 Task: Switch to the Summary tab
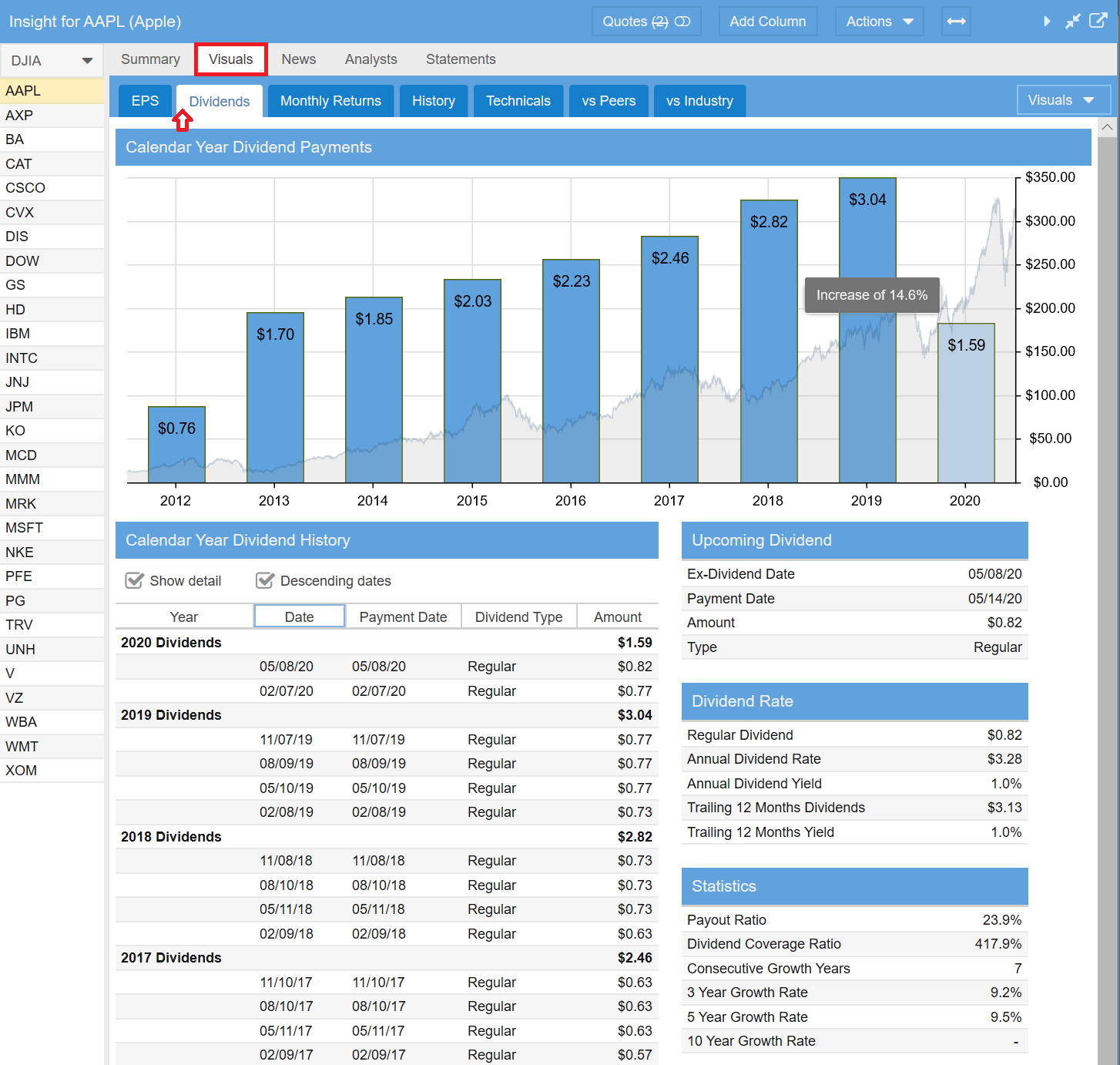[150, 59]
